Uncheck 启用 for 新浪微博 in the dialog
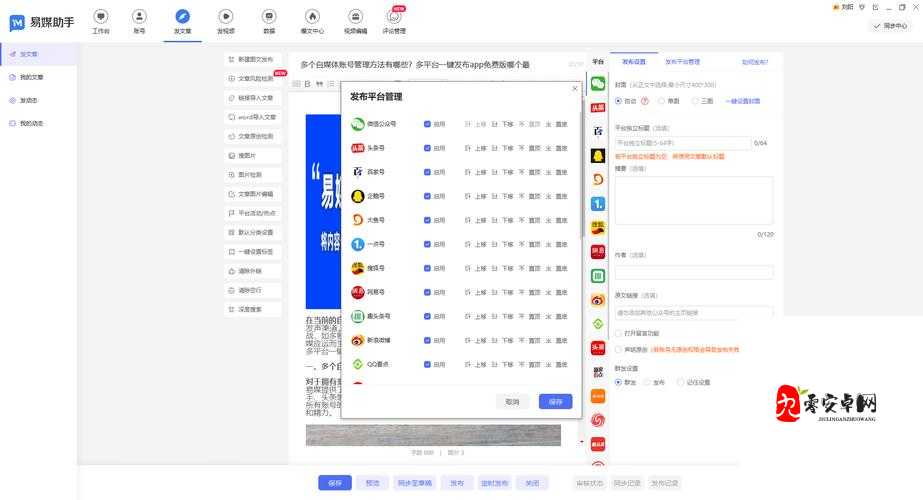Screen dimensions: 923x500 pyautogui.click(x=427, y=340)
